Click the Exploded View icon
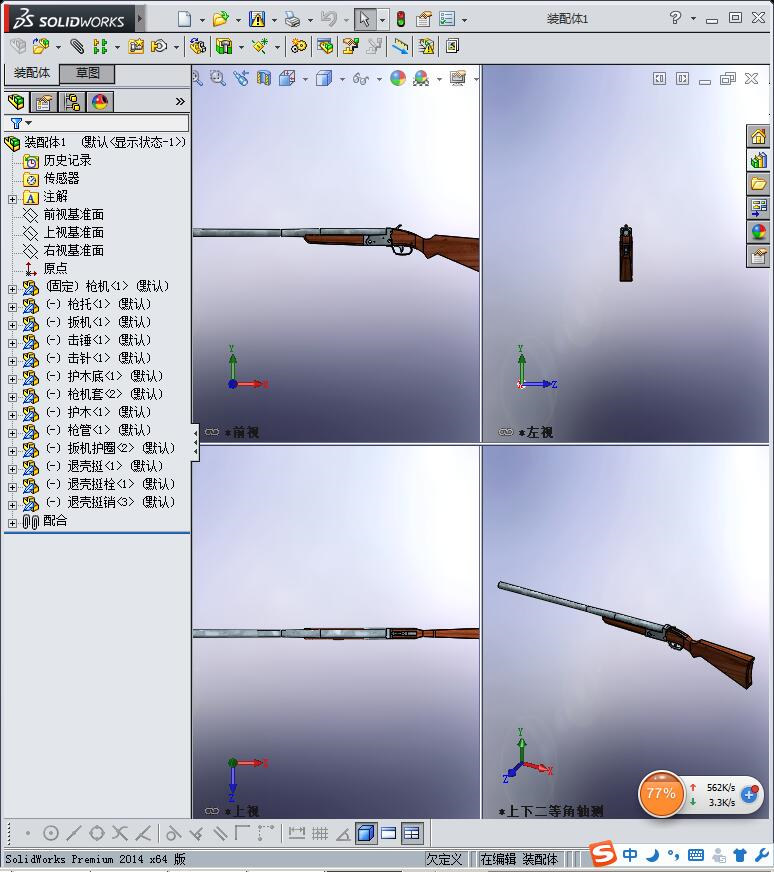The height and width of the screenshot is (872, 774). pos(350,46)
